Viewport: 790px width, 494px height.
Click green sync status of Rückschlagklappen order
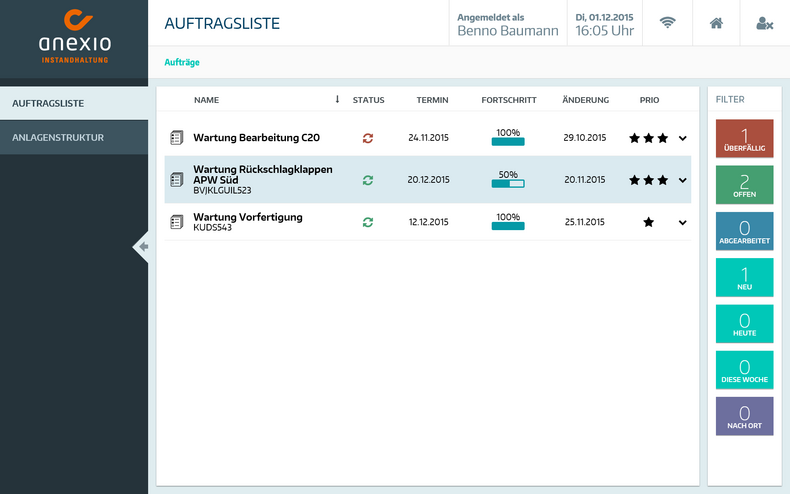pos(368,180)
